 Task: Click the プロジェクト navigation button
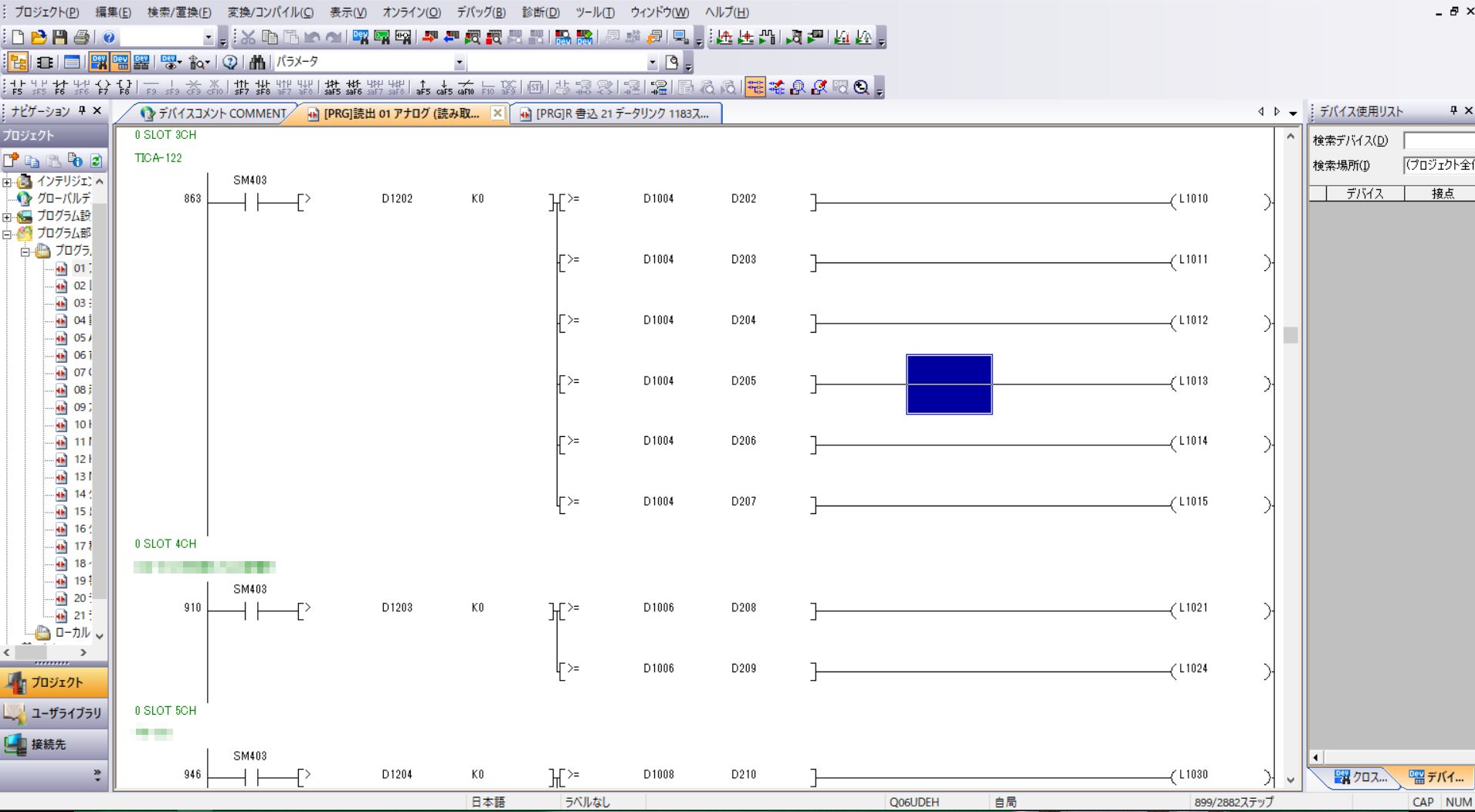[54, 682]
